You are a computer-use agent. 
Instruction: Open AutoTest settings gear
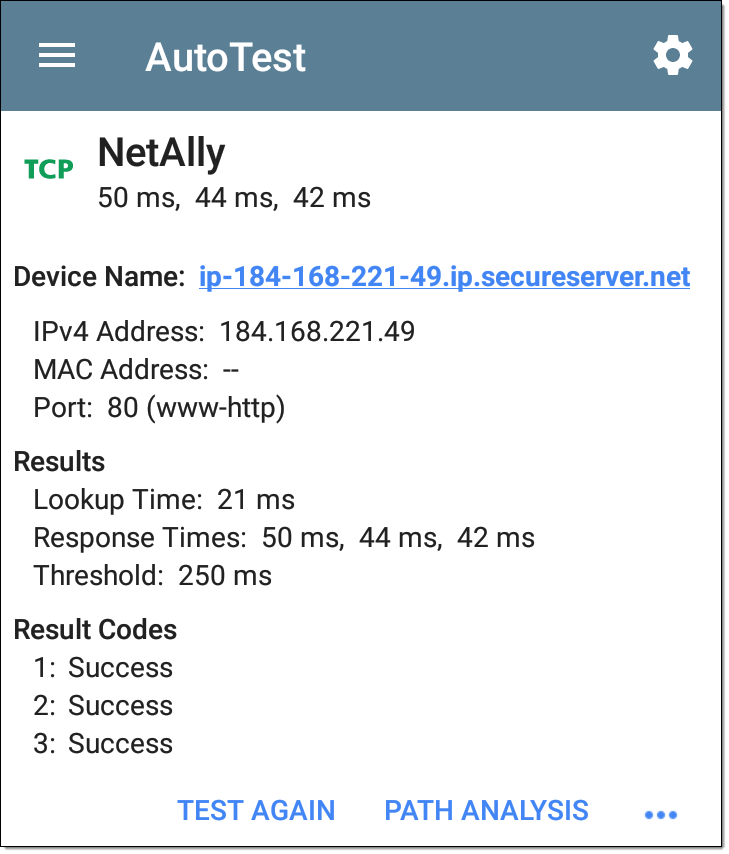pyautogui.click(x=673, y=56)
